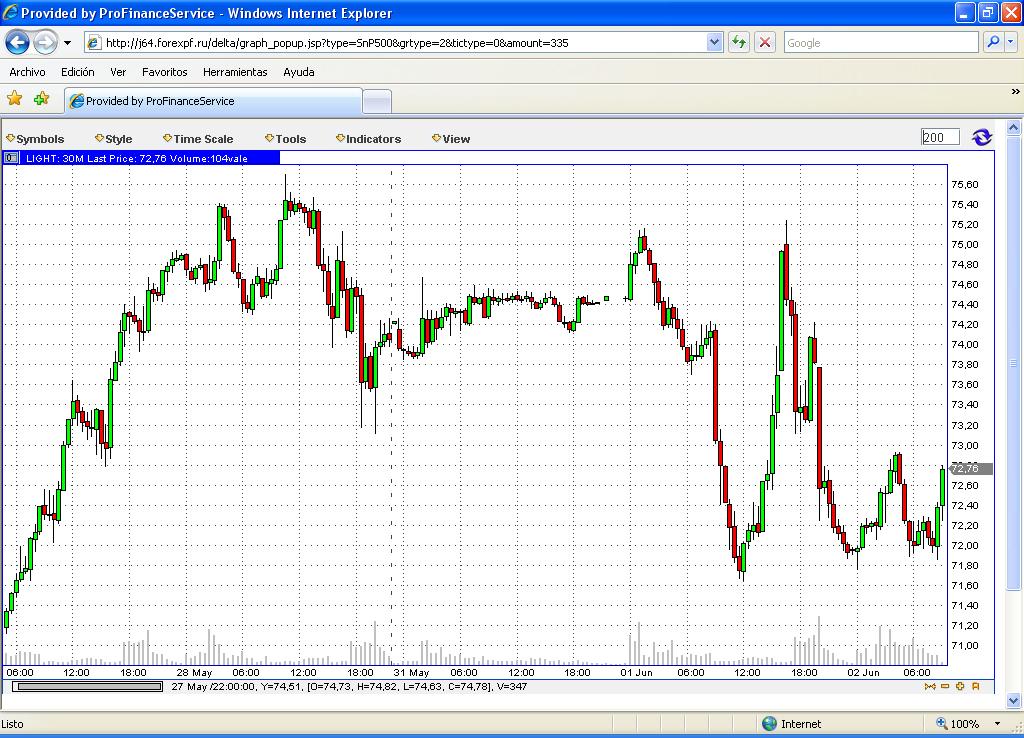Click the chart horizontal scrollbar thumb
This screenshot has height=738, width=1024.
pyautogui.click(x=88, y=686)
